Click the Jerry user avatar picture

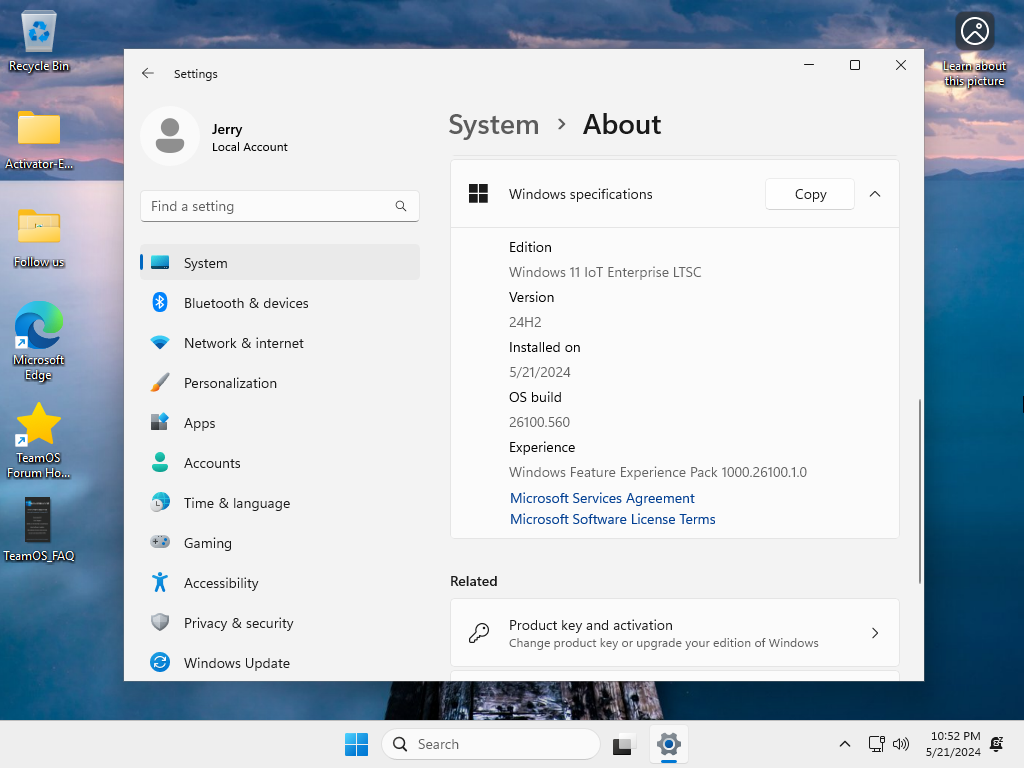coord(170,136)
